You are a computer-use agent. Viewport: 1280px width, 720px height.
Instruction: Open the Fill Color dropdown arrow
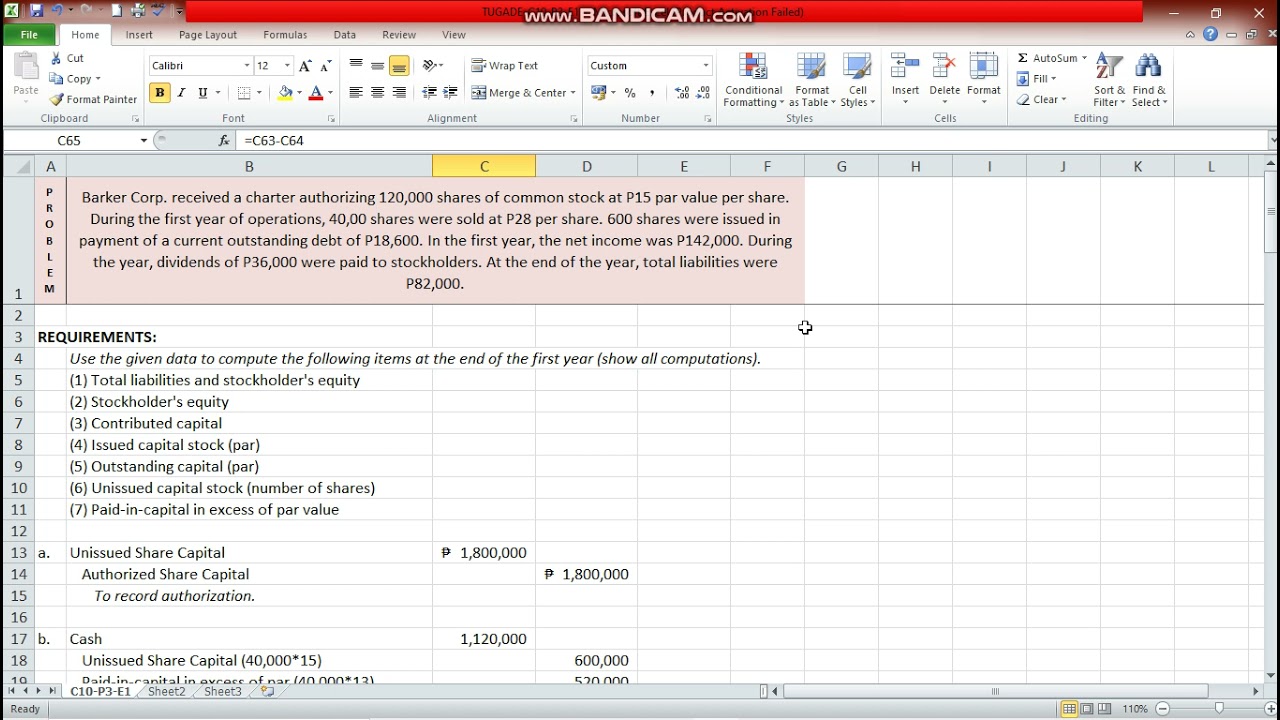pos(299,93)
